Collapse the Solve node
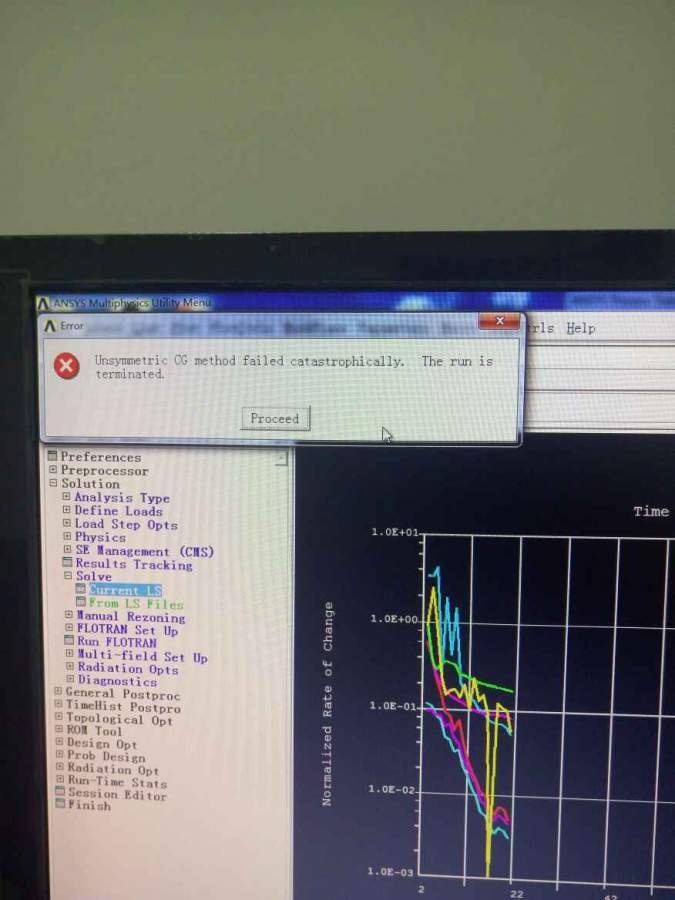Image resolution: width=675 pixels, height=900 pixels. (x=68, y=575)
